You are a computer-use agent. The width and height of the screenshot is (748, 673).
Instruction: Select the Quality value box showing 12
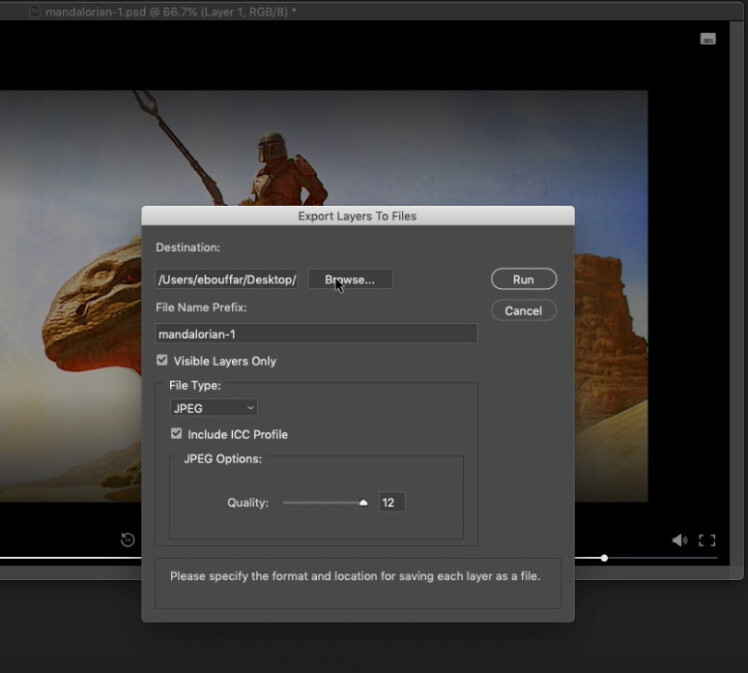(x=391, y=502)
